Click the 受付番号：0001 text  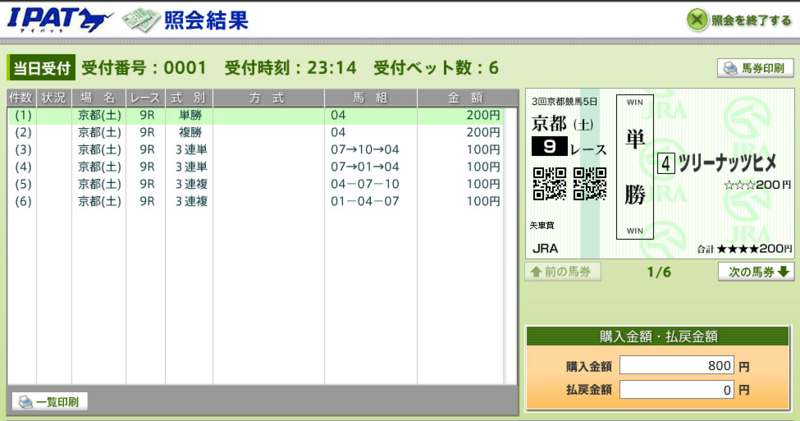pyautogui.click(x=144, y=68)
